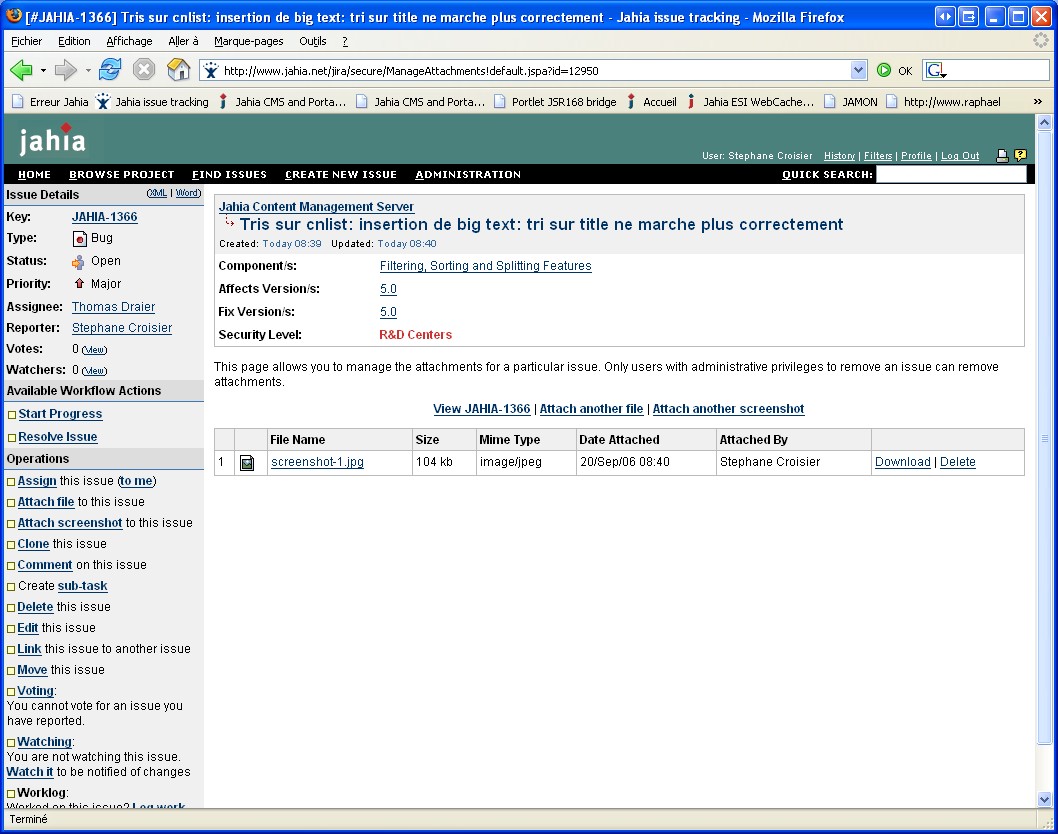Show more bookmarks with the chevron
Screen dimensions: 1058x834
tap(1038, 102)
